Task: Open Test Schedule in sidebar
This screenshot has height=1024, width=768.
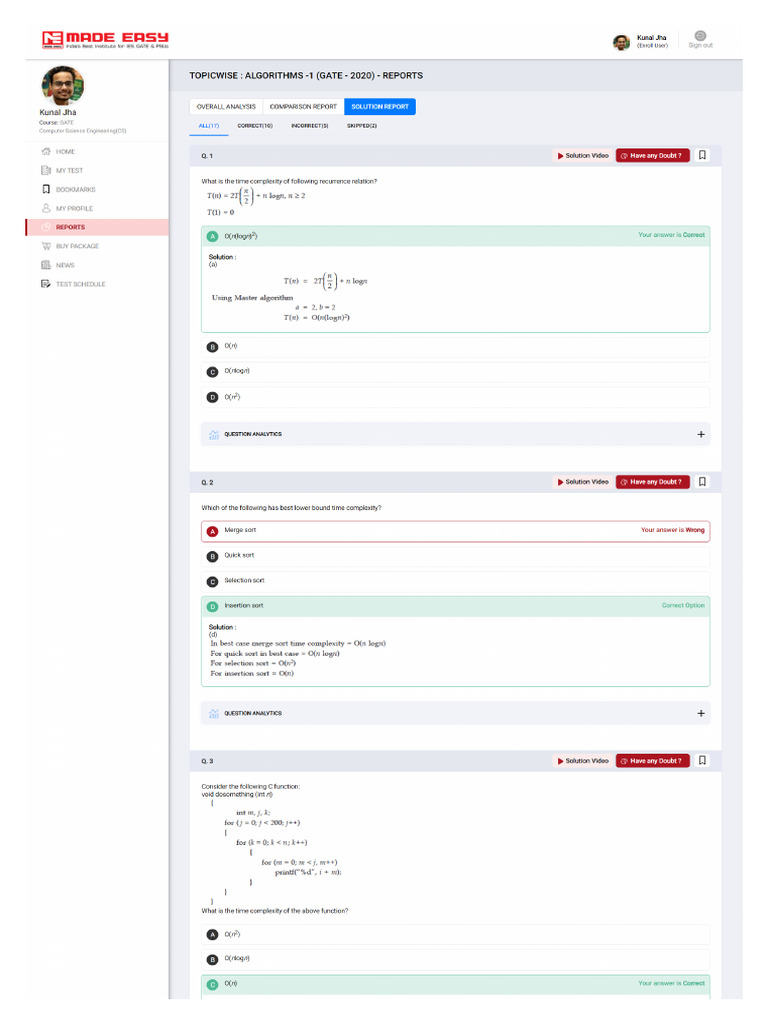Action: tap(79, 284)
